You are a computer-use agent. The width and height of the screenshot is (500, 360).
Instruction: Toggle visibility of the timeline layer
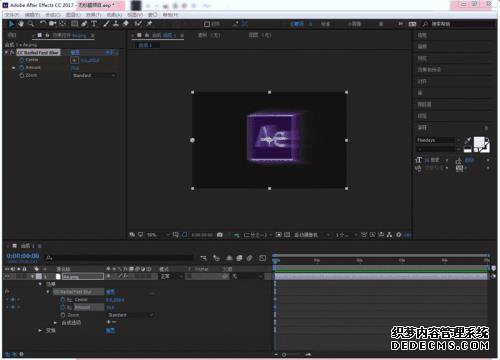pos(7,276)
